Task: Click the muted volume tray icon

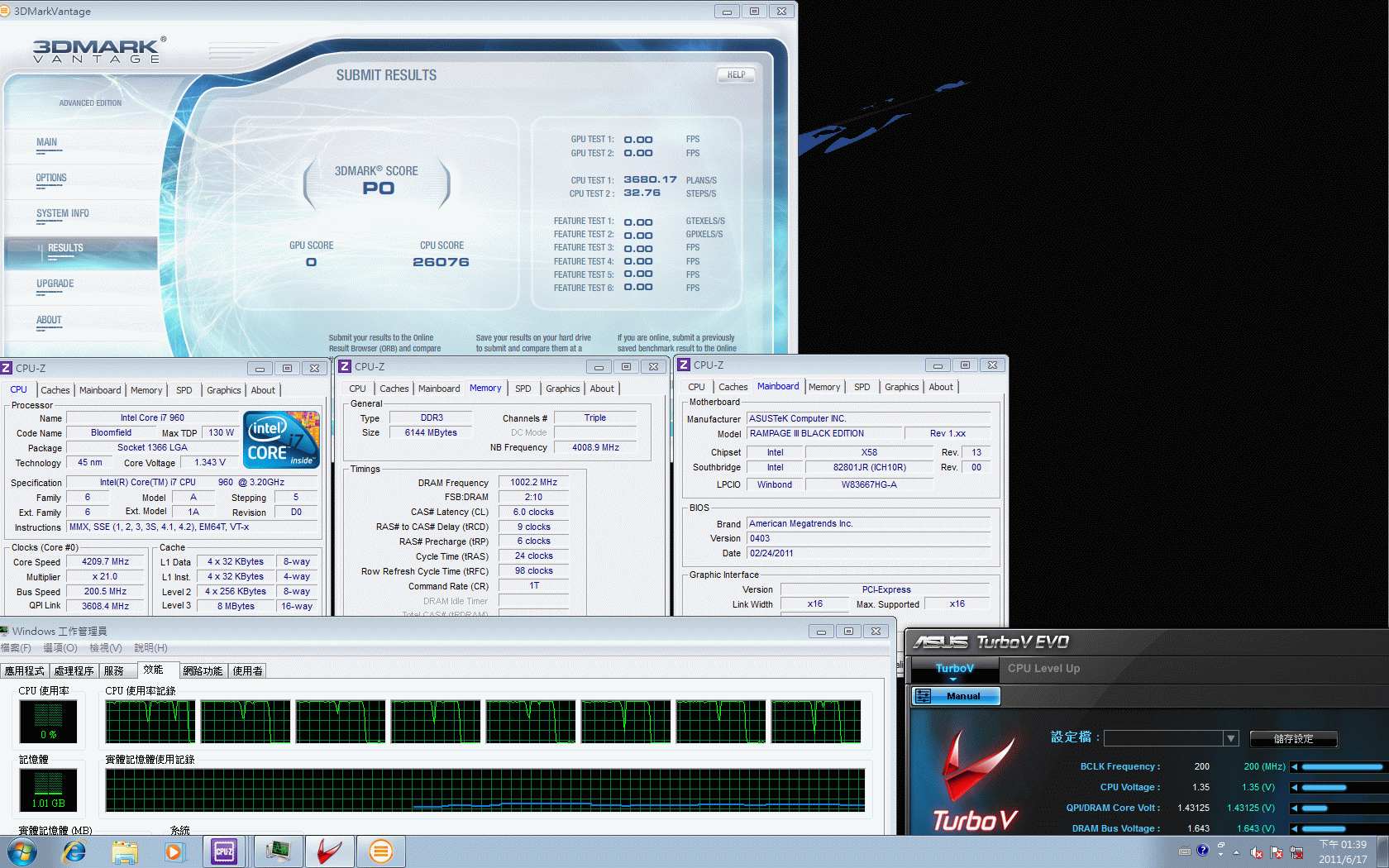Action: (x=1257, y=852)
